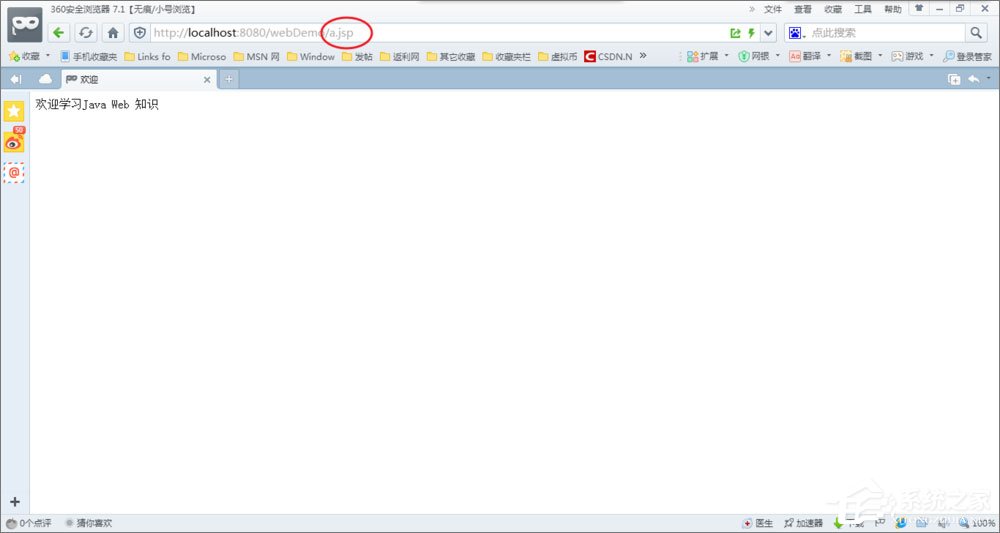Click the shield security icon in address bar
The height and width of the screenshot is (533, 1000).
pyautogui.click(x=140, y=33)
